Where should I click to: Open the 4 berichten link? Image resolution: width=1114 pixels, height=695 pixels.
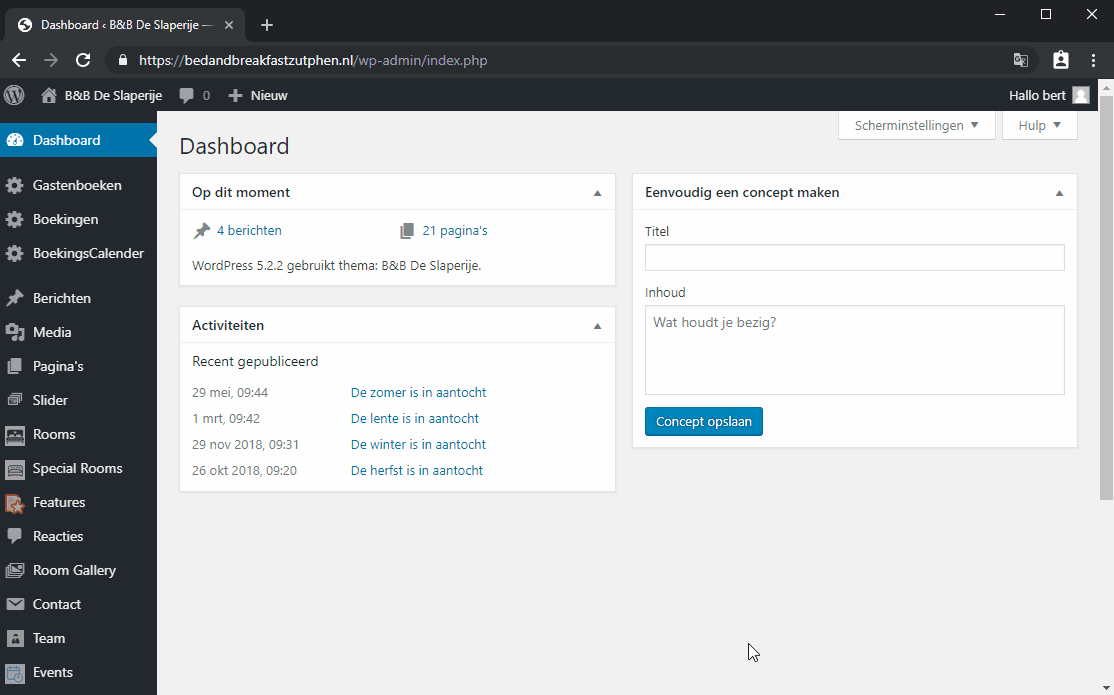coord(249,230)
